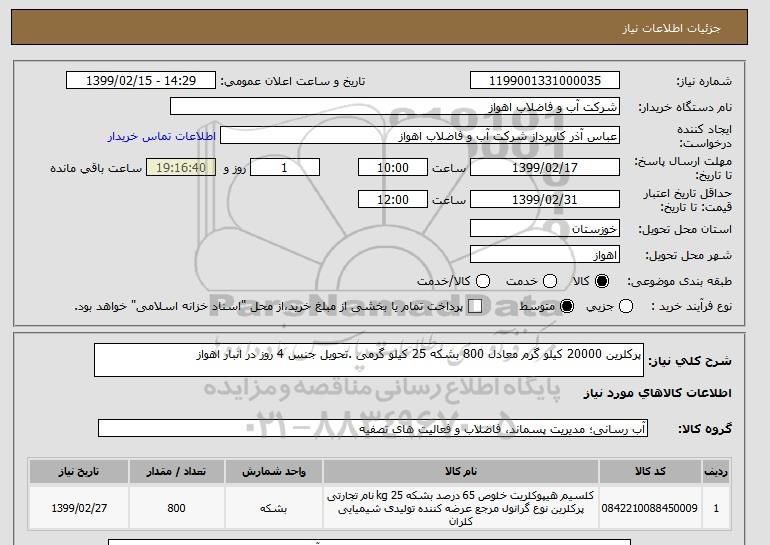Click the نام کالا column header
This screenshot has height=545, width=770.
tap(461, 471)
